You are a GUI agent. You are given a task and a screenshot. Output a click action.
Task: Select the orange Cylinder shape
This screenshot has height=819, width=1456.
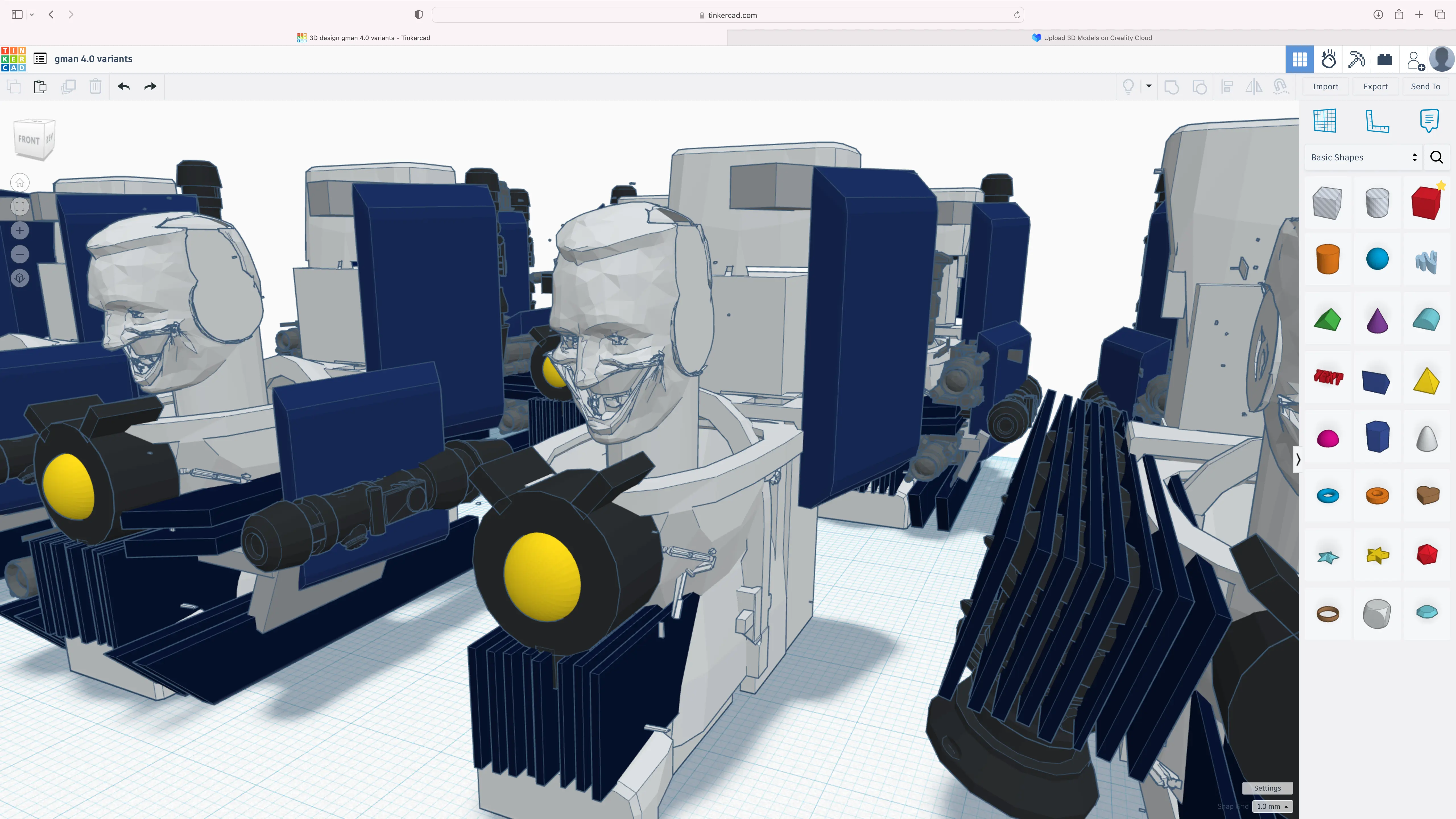click(x=1328, y=259)
